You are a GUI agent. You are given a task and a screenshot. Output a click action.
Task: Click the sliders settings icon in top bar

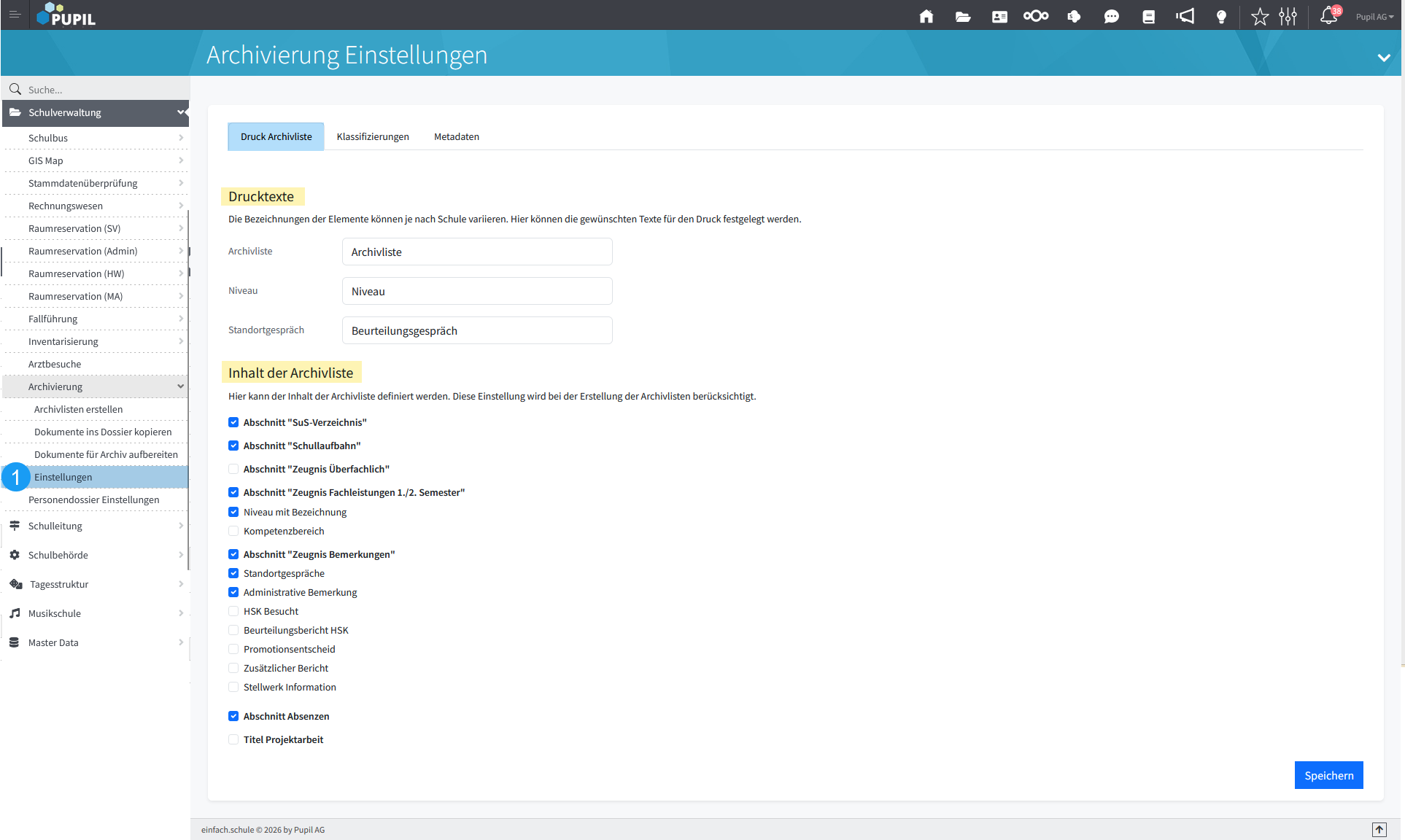pyautogui.click(x=1288, y=16)
